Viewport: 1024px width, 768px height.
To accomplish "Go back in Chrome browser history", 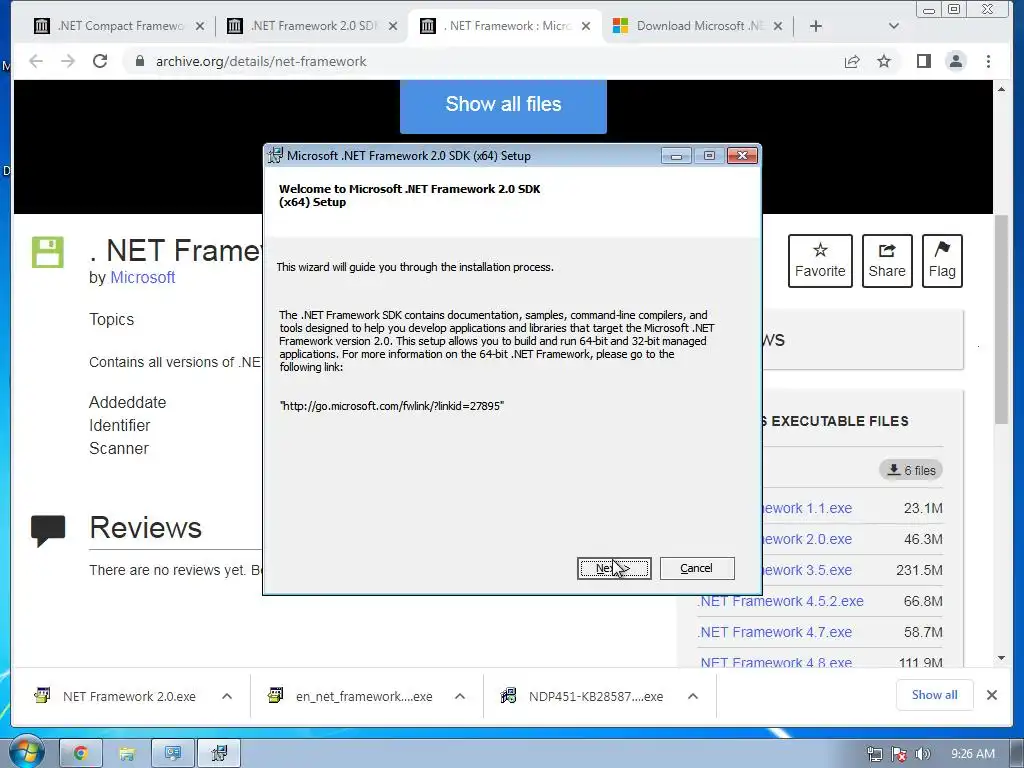I will (x=36, y=61).
